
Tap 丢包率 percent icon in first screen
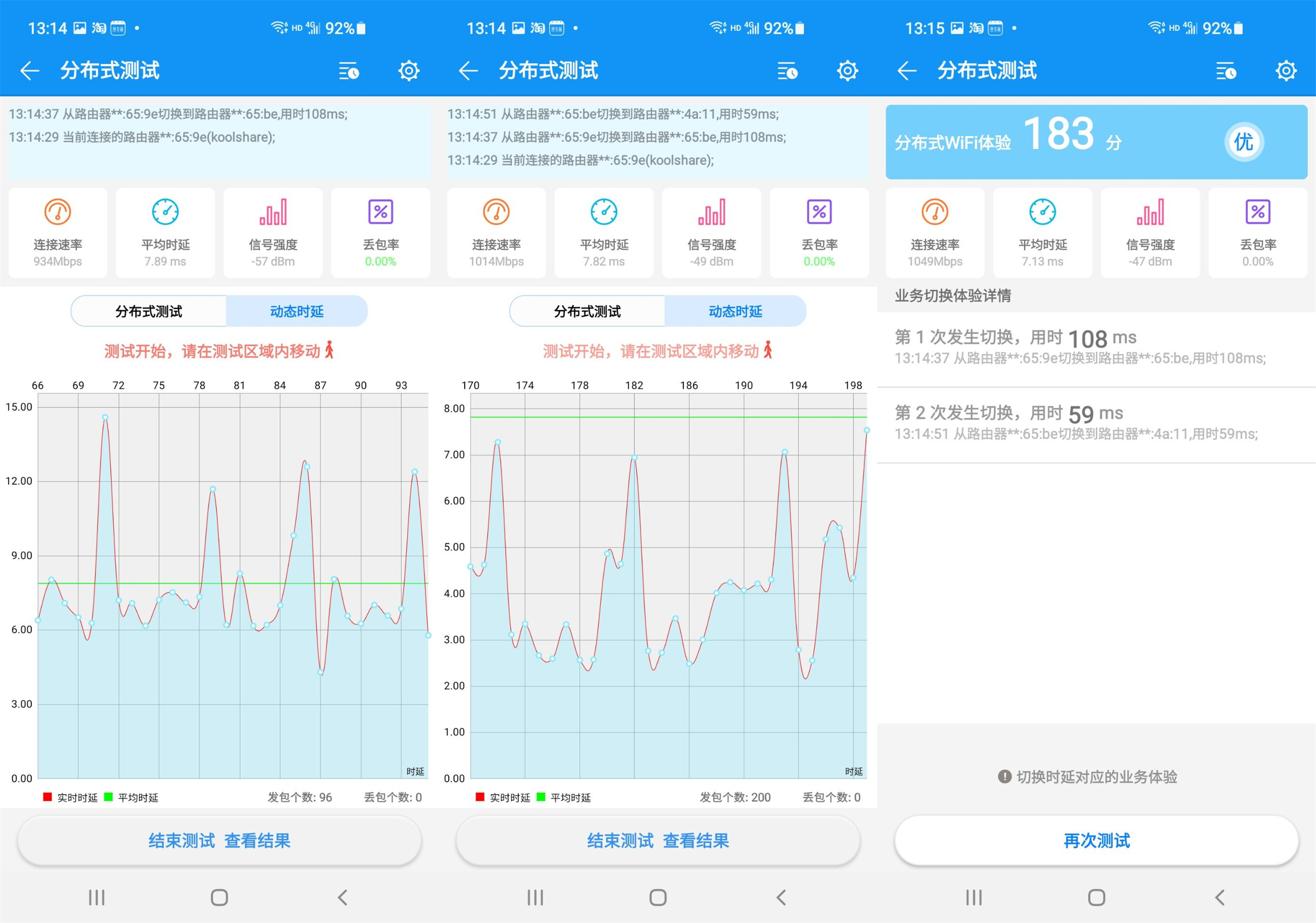[380, 212]
